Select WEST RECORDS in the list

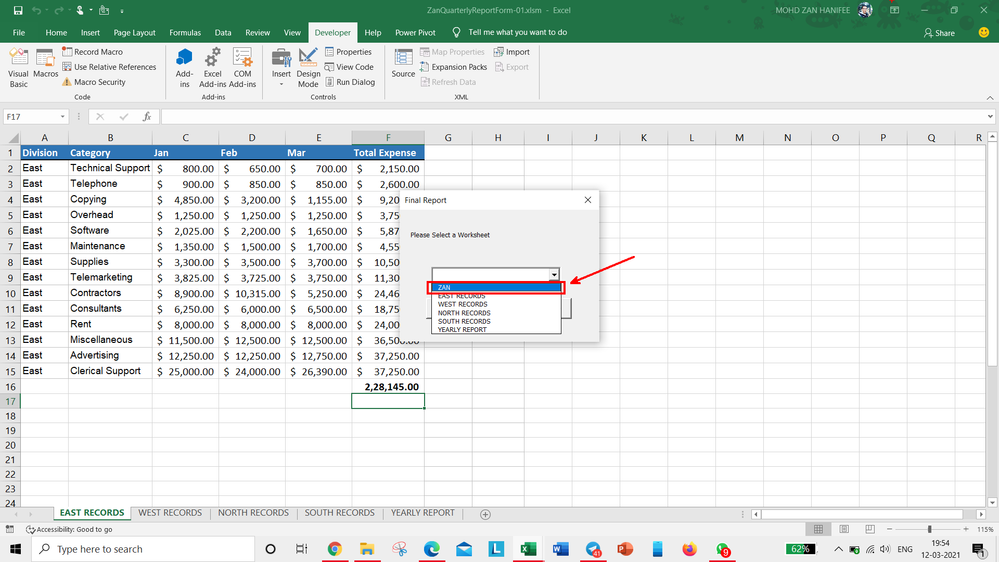(462, 304)
